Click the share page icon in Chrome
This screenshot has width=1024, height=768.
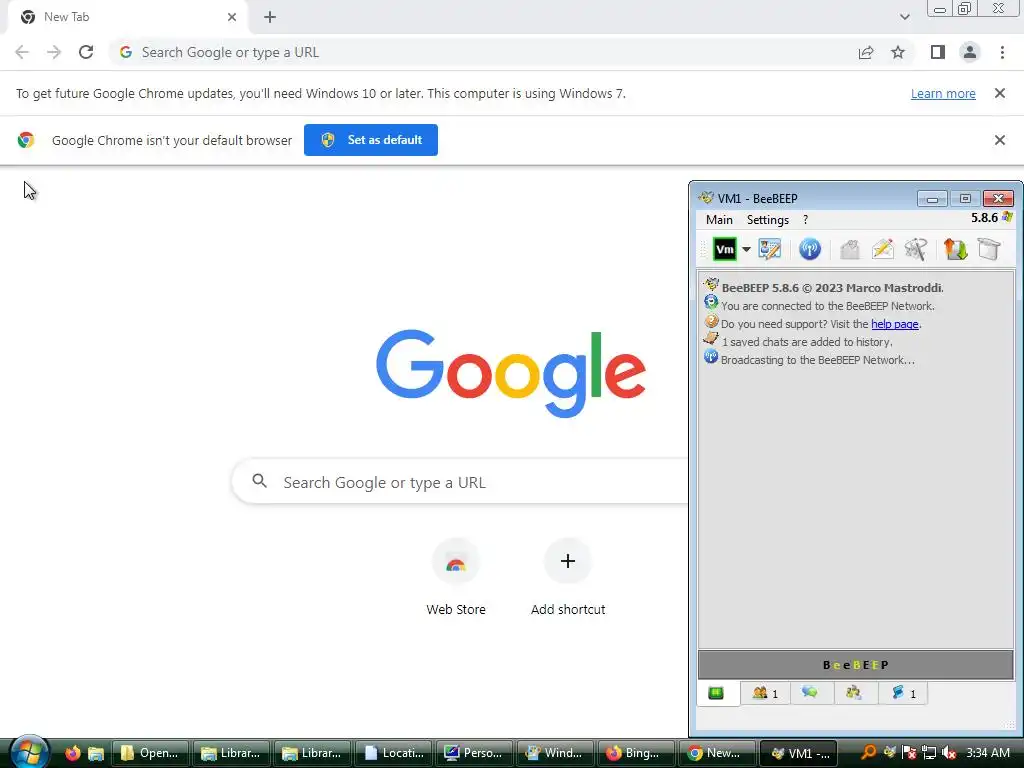[866, 52]
